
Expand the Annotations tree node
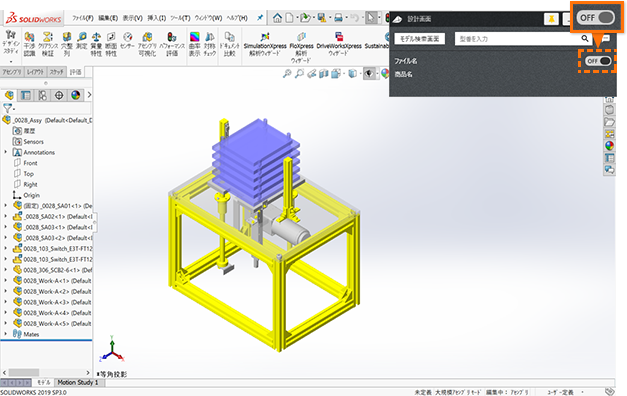(6, 152)
